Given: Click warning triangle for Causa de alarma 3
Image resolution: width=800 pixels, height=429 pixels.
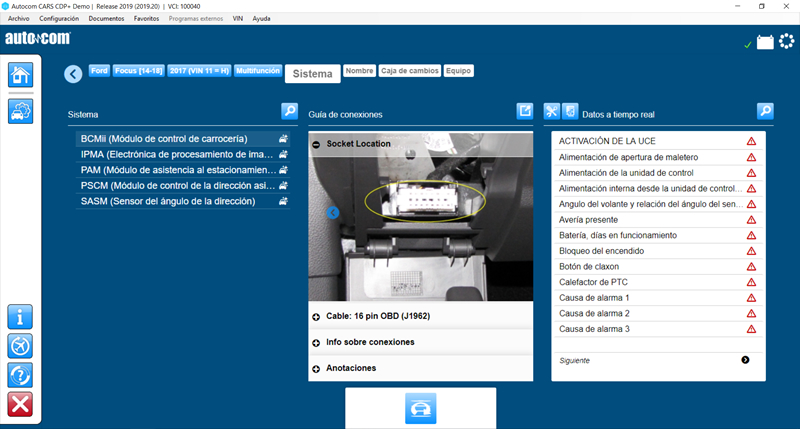Looking at the screenshot, I should pos(751,329).
